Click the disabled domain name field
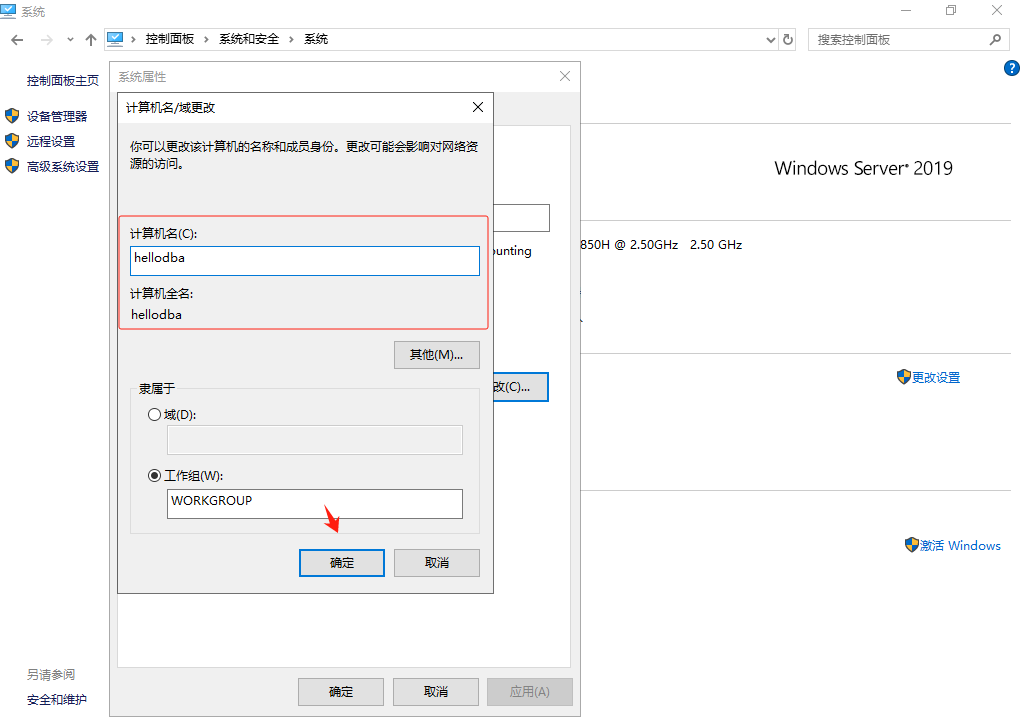This screenshot has height=719, width=1022. coord(315,440)
